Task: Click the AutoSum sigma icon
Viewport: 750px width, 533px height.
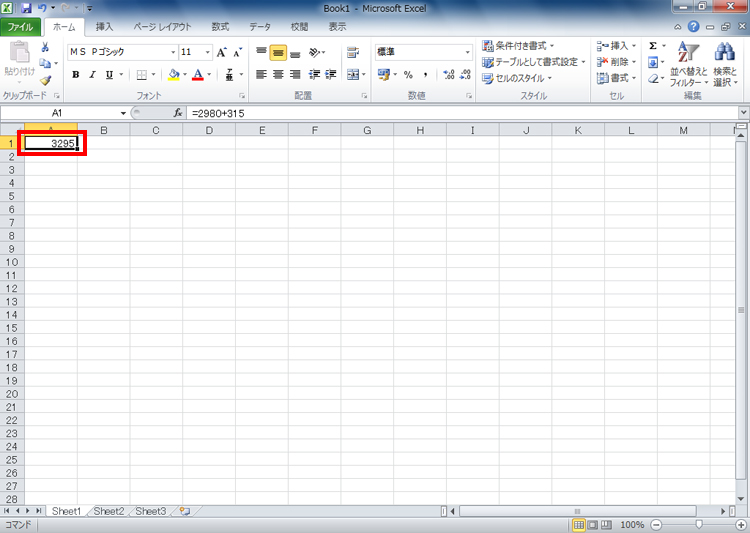Action: coord(653,46)
